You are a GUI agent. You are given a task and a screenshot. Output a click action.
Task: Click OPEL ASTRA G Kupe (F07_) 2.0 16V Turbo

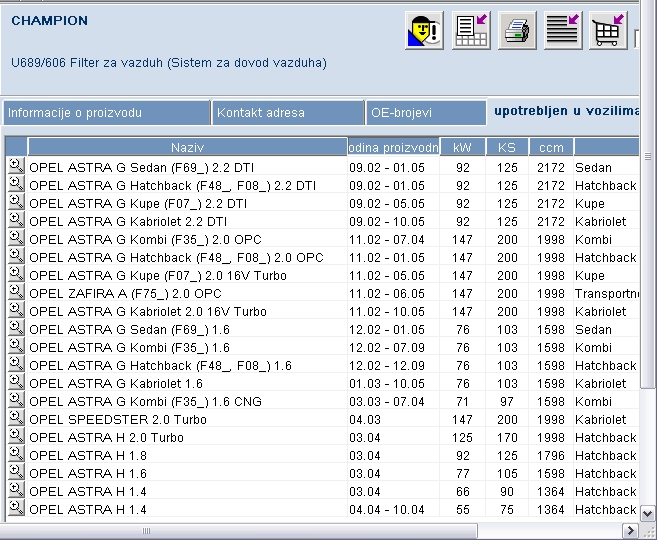coord(158,275)
